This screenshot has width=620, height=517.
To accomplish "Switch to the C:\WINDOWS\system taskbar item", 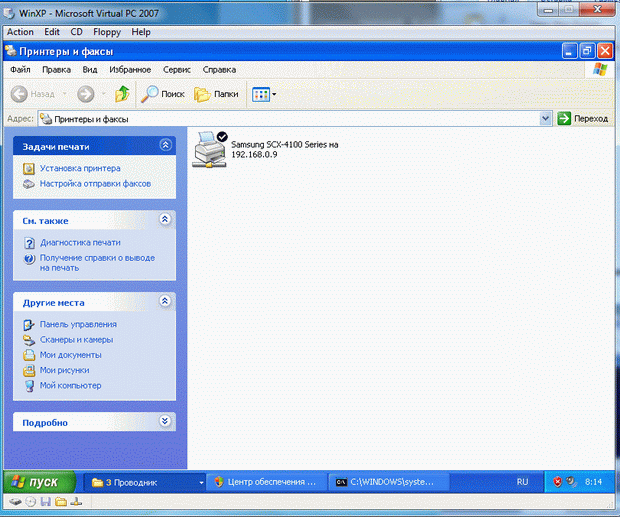I will [384, 482].
